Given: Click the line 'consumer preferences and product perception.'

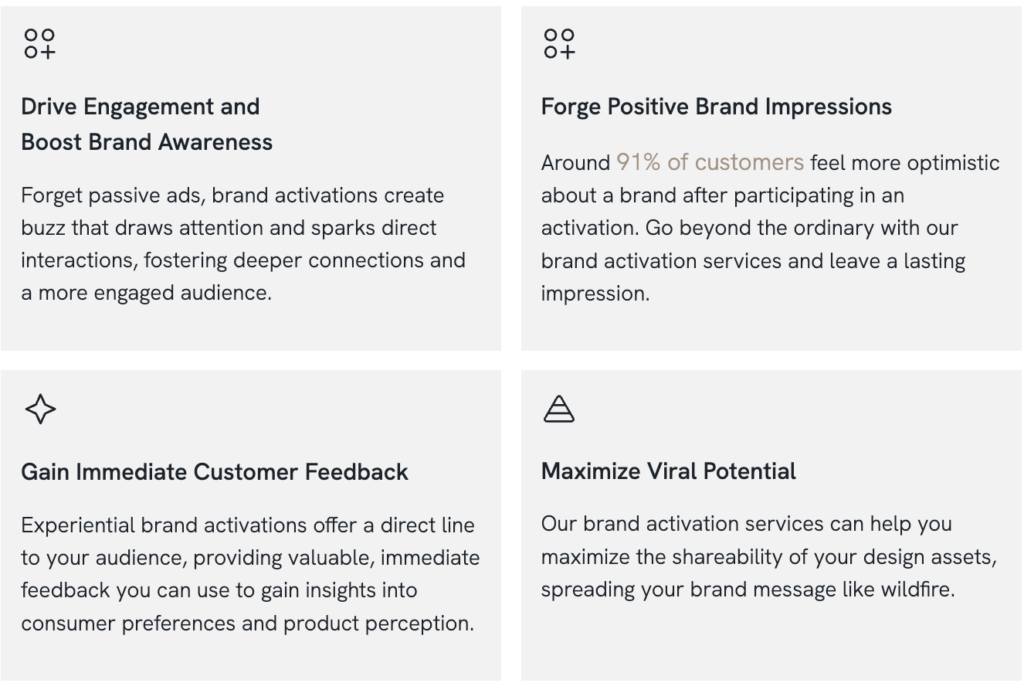Looking at the screenshot, I should (x=248, y=624).
